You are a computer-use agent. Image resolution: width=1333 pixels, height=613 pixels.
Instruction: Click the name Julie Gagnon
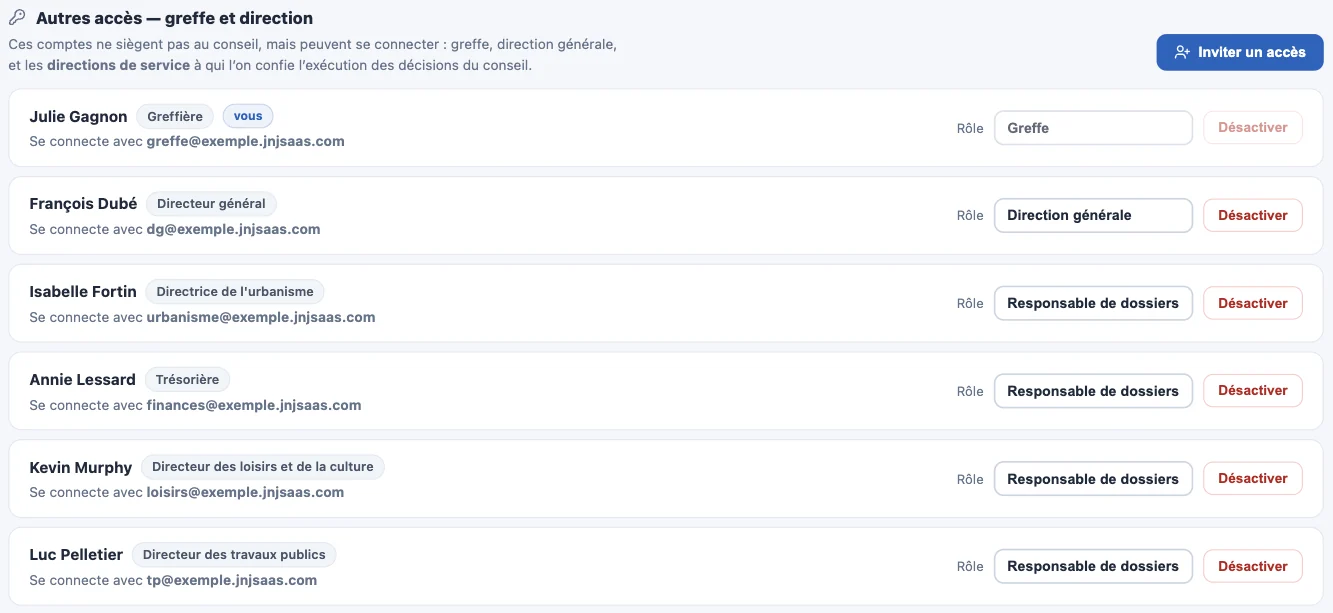(x=79, y=117)
